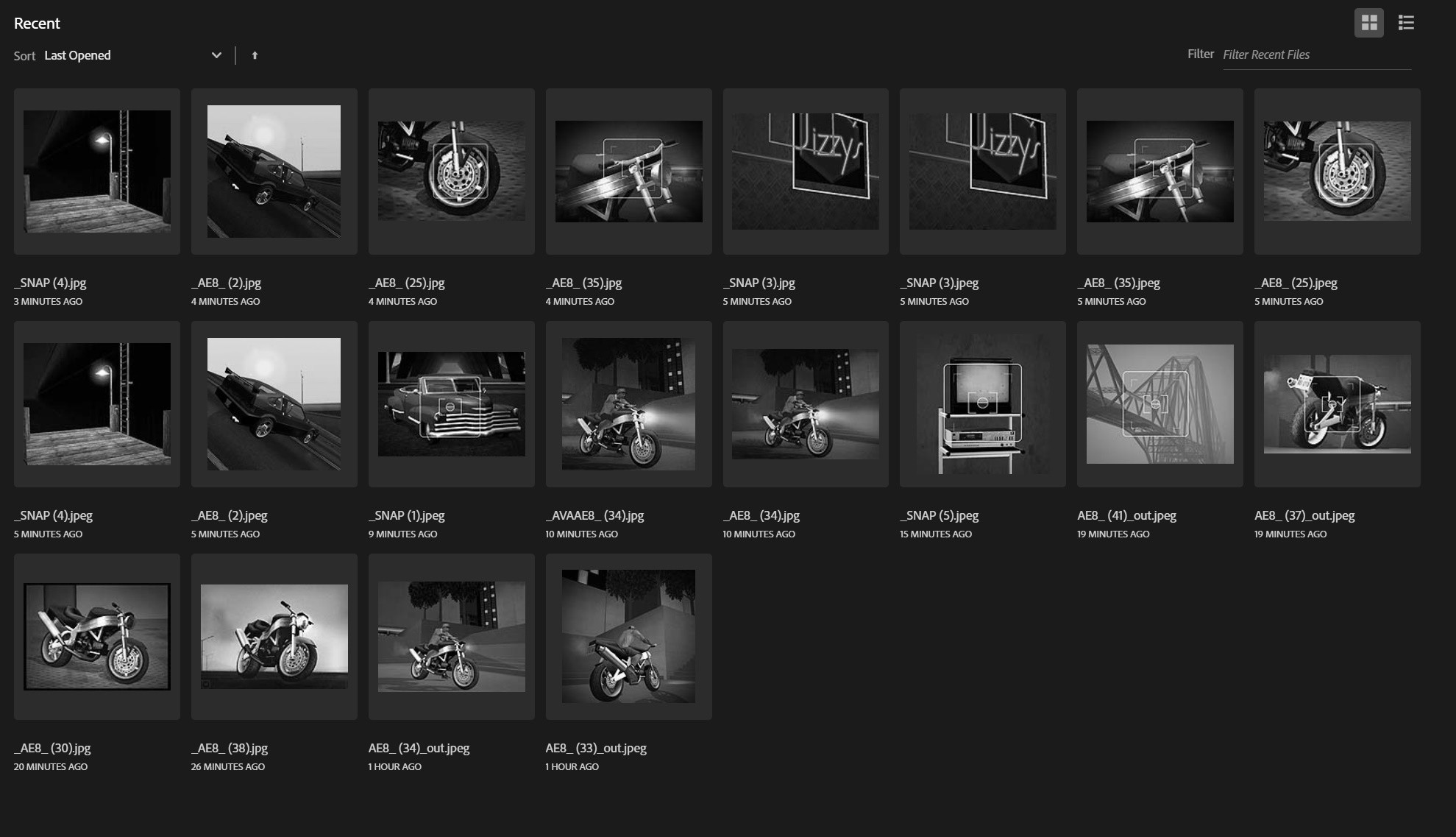Viewport: 1456px width, 837px height.
Task: Click the file name AE8_ (37)_out.jpeg
Action: [1304, 515]
